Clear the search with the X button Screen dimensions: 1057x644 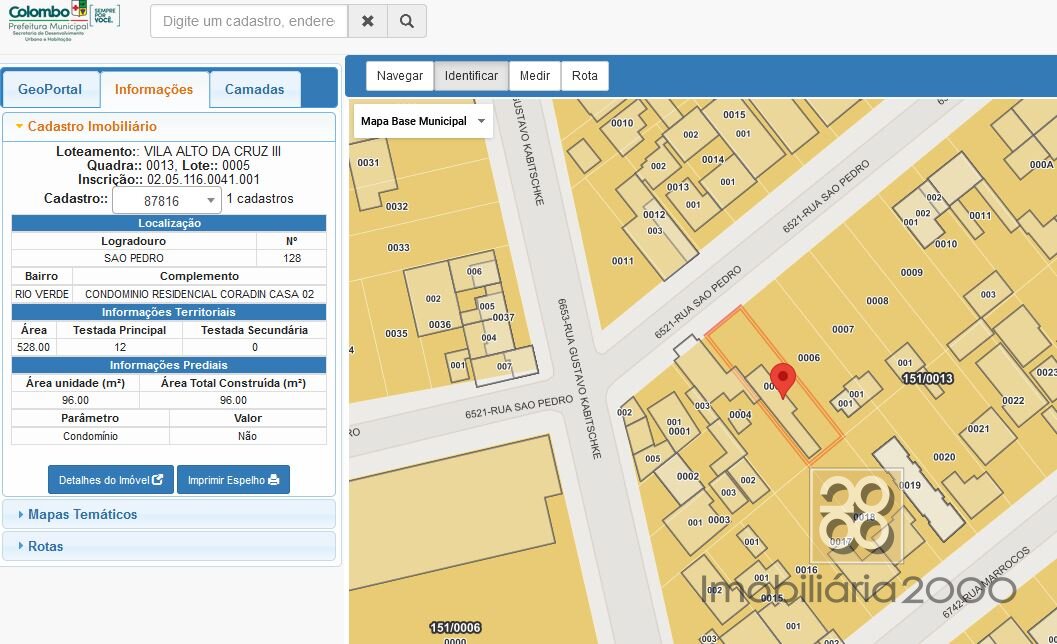click(368, 21)
